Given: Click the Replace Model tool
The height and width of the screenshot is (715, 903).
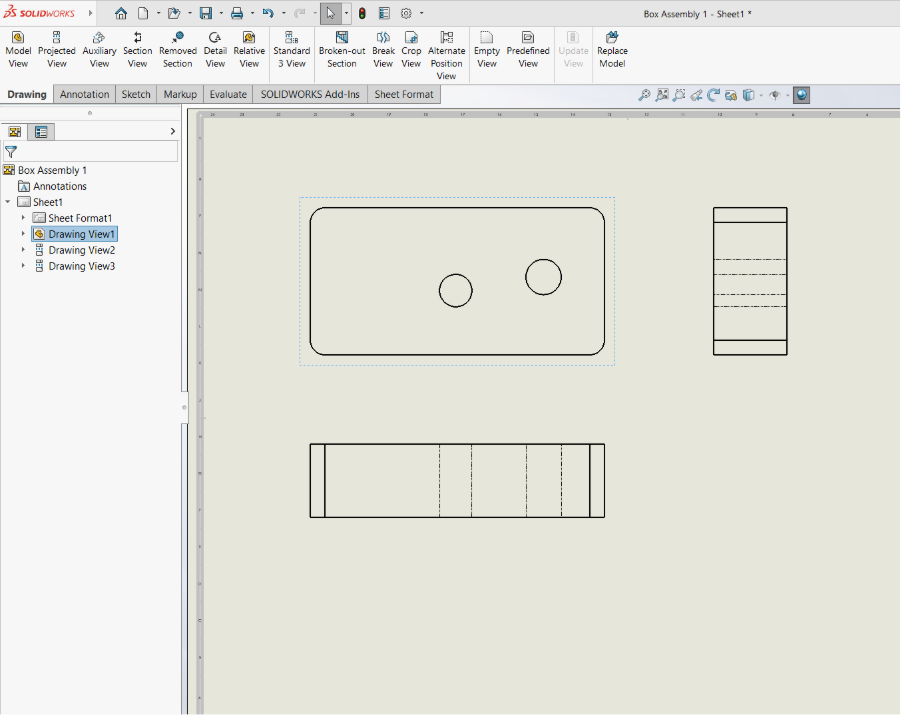Looking at the screenshot, I should pos(612,50).
